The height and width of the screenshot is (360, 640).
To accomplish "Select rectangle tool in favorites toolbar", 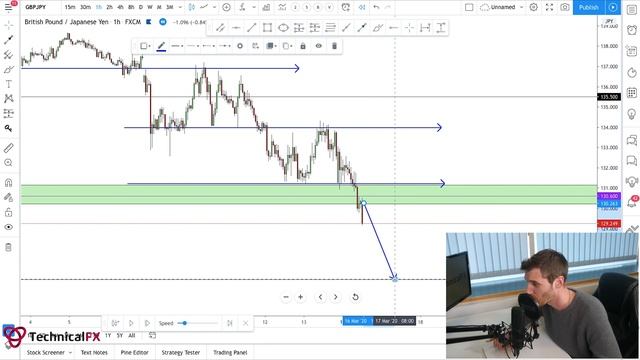I will point(267,28).
